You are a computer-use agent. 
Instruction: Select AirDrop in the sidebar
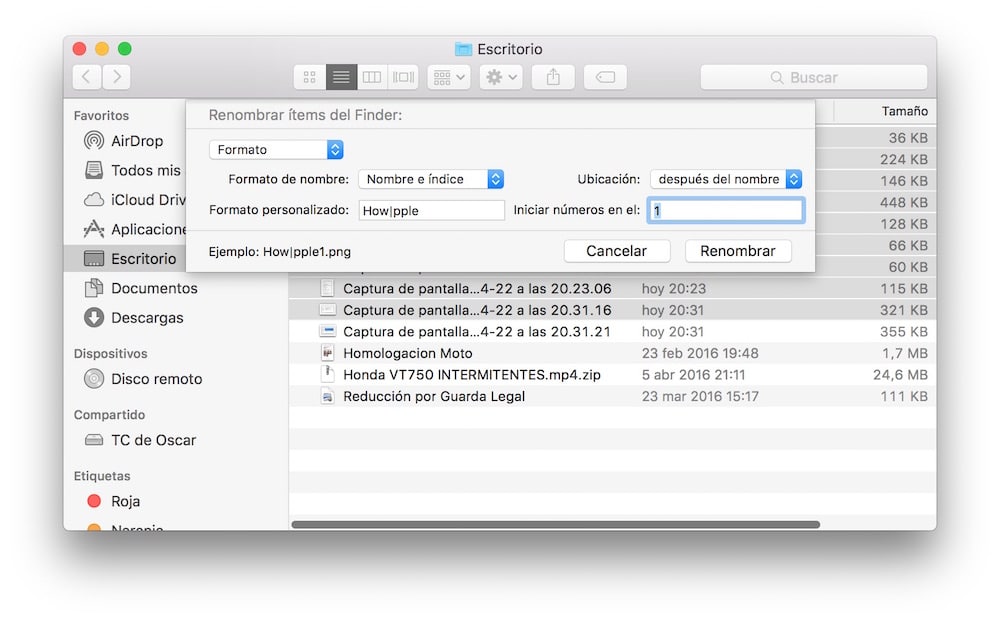coord(136,141)
